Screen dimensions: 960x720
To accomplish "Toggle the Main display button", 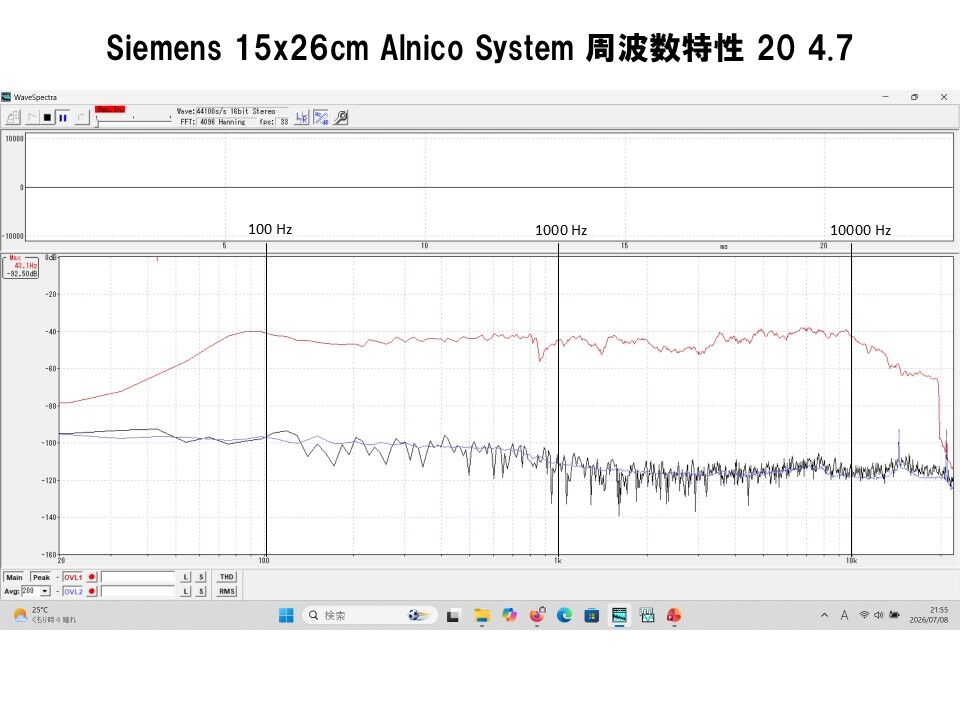I will 14,577.
